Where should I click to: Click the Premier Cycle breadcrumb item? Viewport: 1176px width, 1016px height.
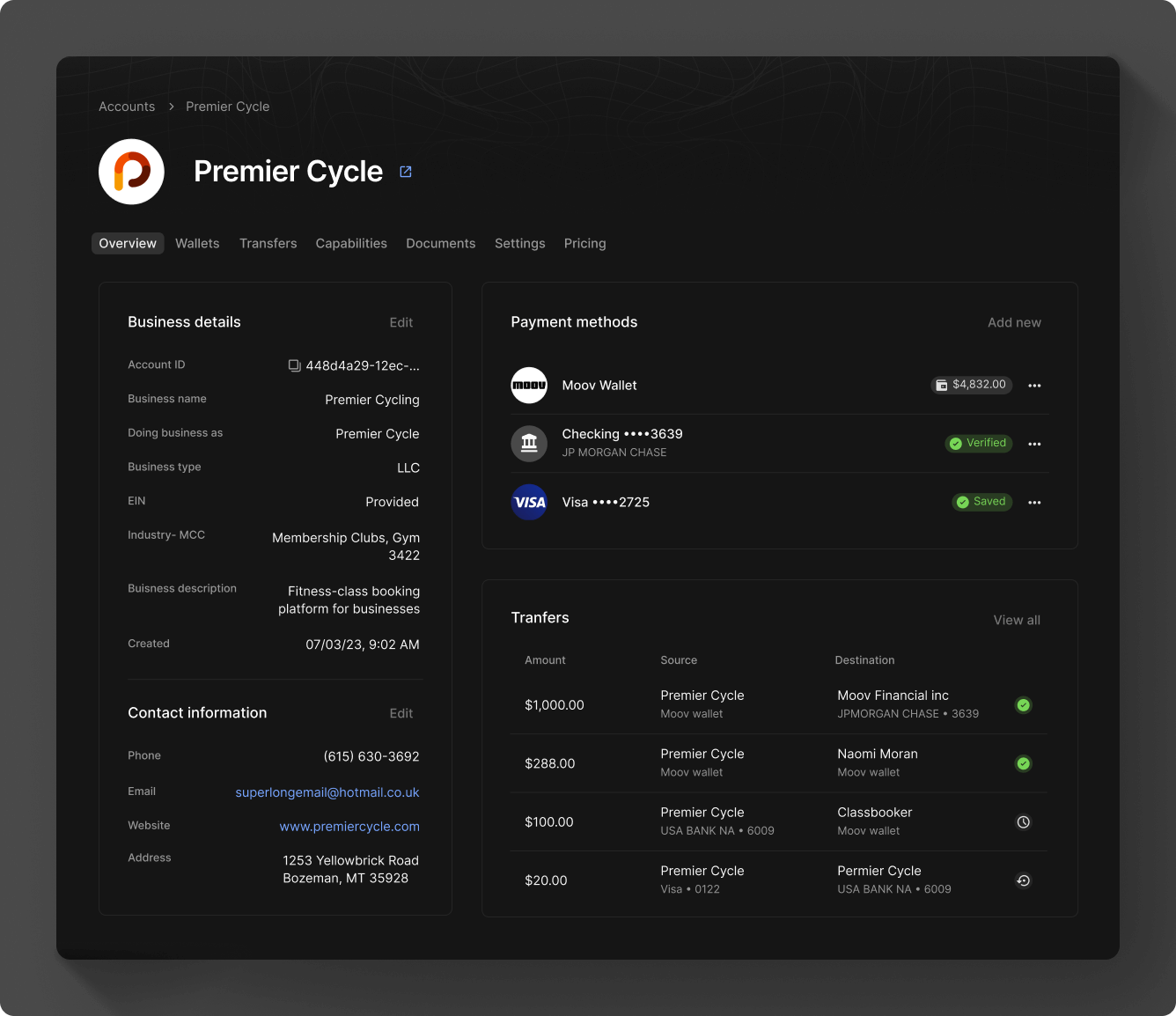tap(228, 107)
